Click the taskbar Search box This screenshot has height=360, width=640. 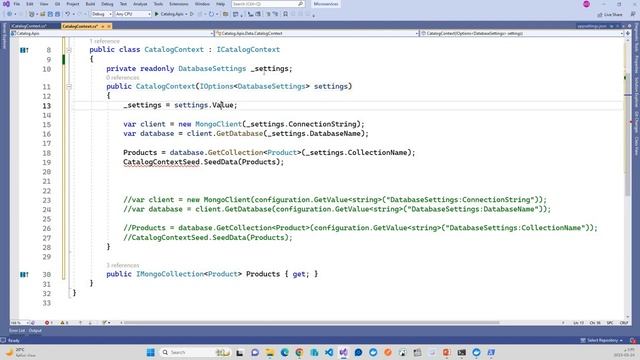(195, 352)
